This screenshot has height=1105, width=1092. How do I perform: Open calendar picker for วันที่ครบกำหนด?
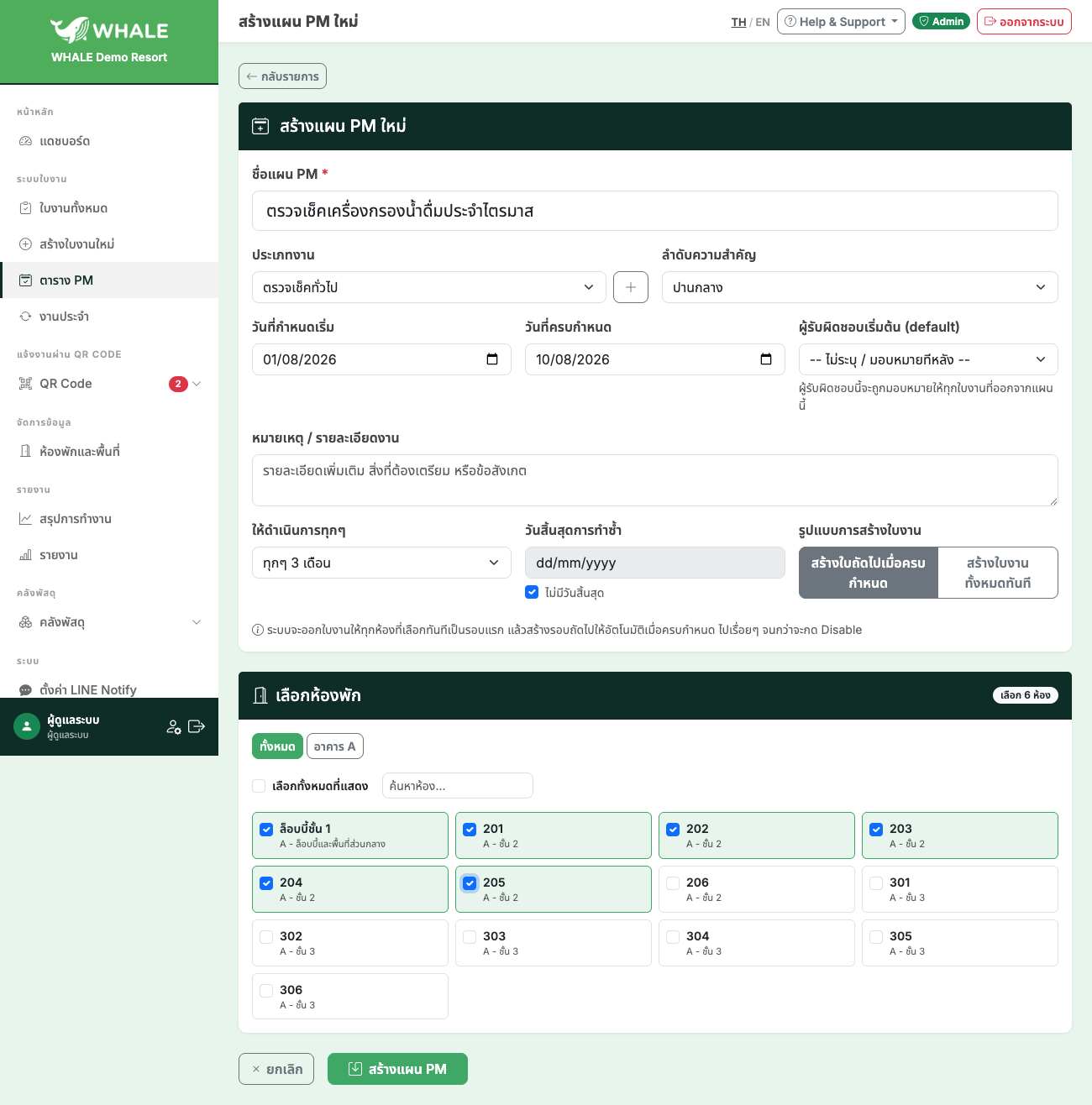pos(766,359)
